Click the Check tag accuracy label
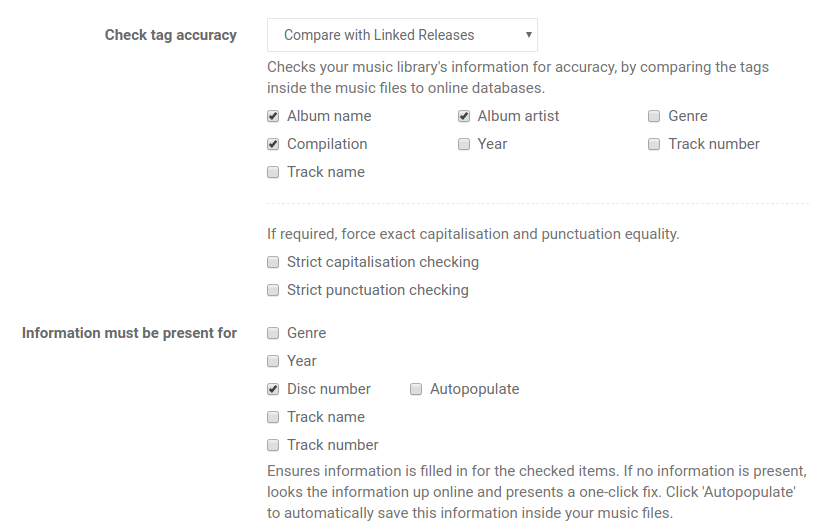This screenshot has height=530, width=823. 170,35
